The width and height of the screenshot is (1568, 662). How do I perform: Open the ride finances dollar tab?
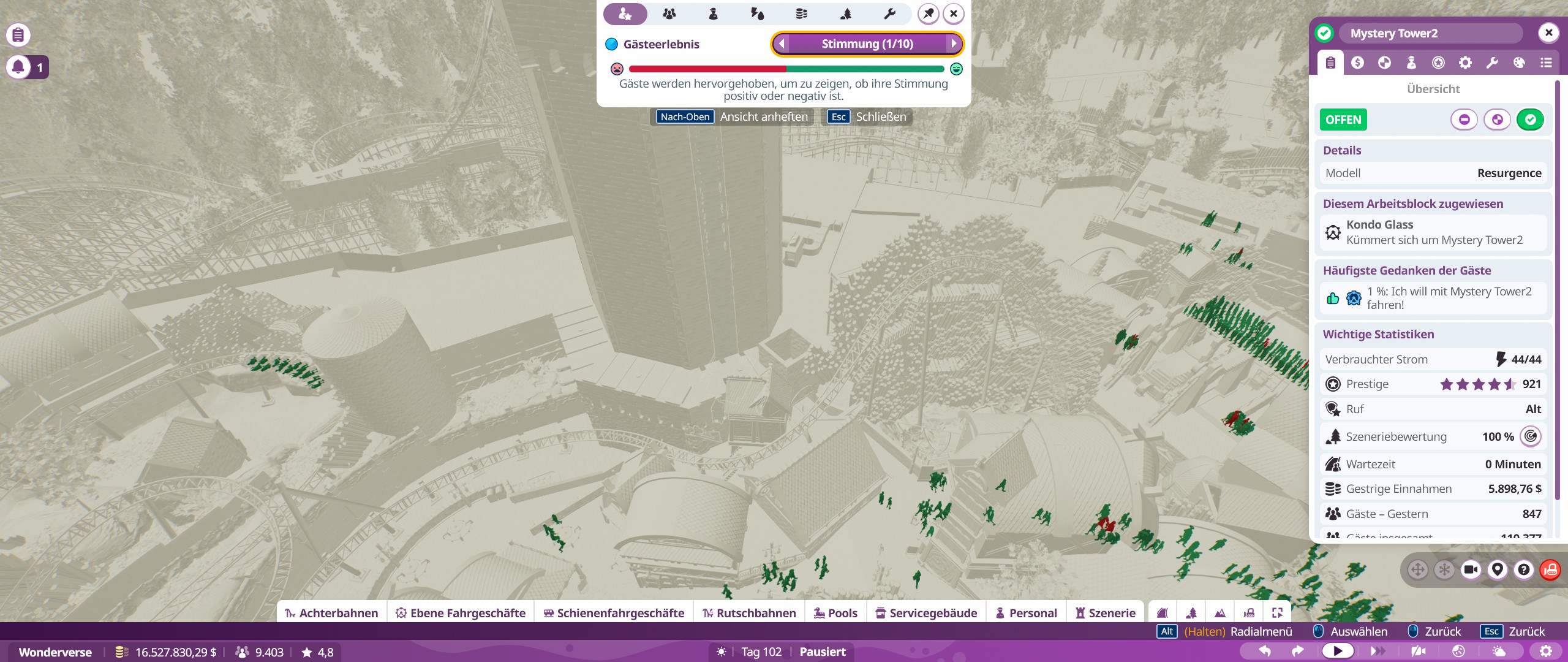[1357, 63]
